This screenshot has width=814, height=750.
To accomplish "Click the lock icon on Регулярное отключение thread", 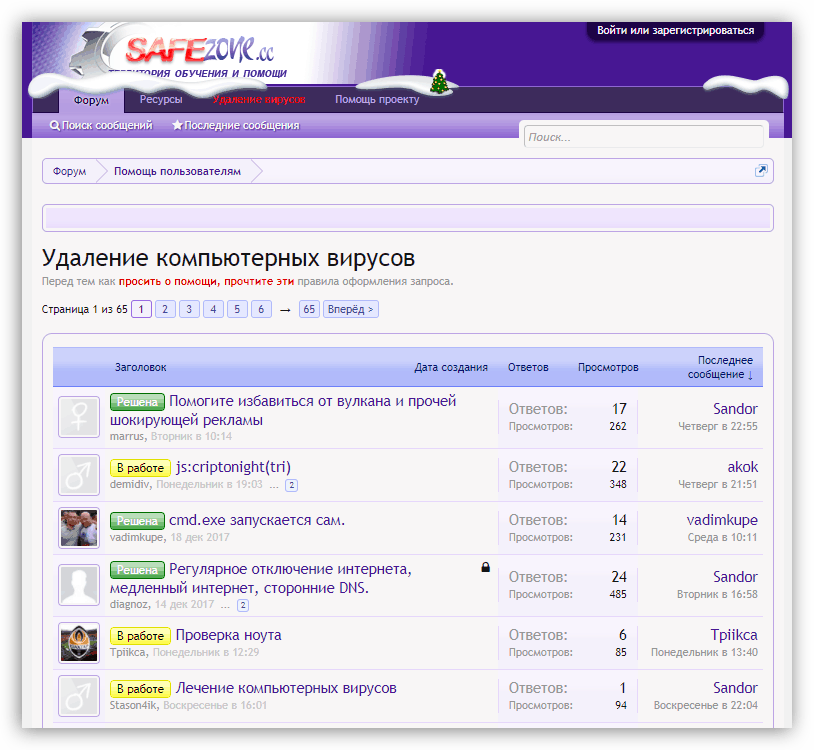I will [x=485, y=567].
